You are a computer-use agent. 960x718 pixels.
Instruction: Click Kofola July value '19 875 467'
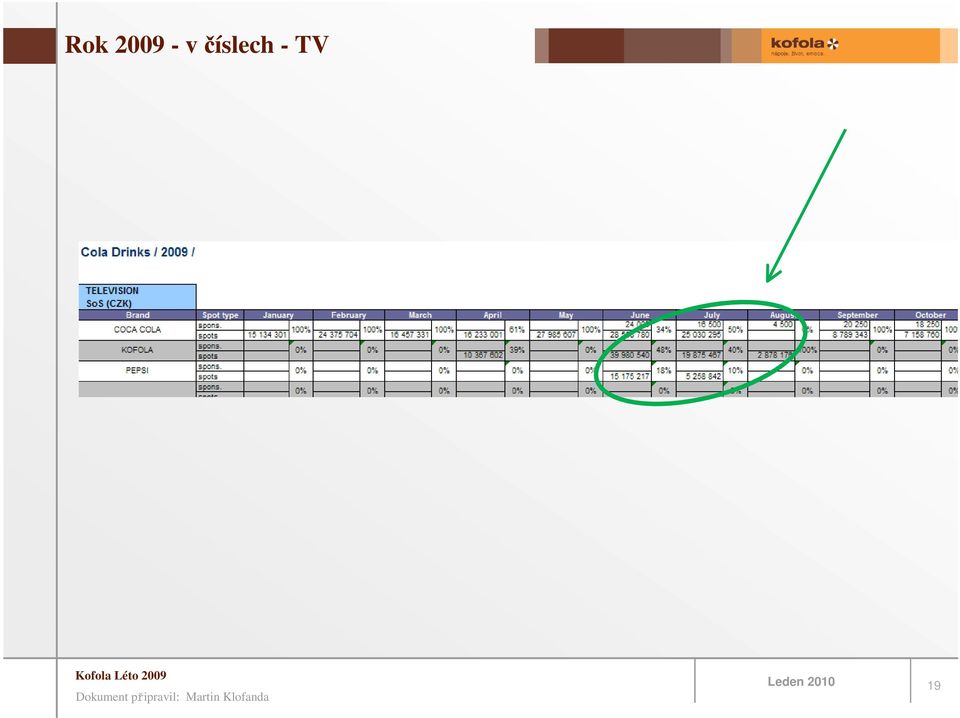pos(701,355)
